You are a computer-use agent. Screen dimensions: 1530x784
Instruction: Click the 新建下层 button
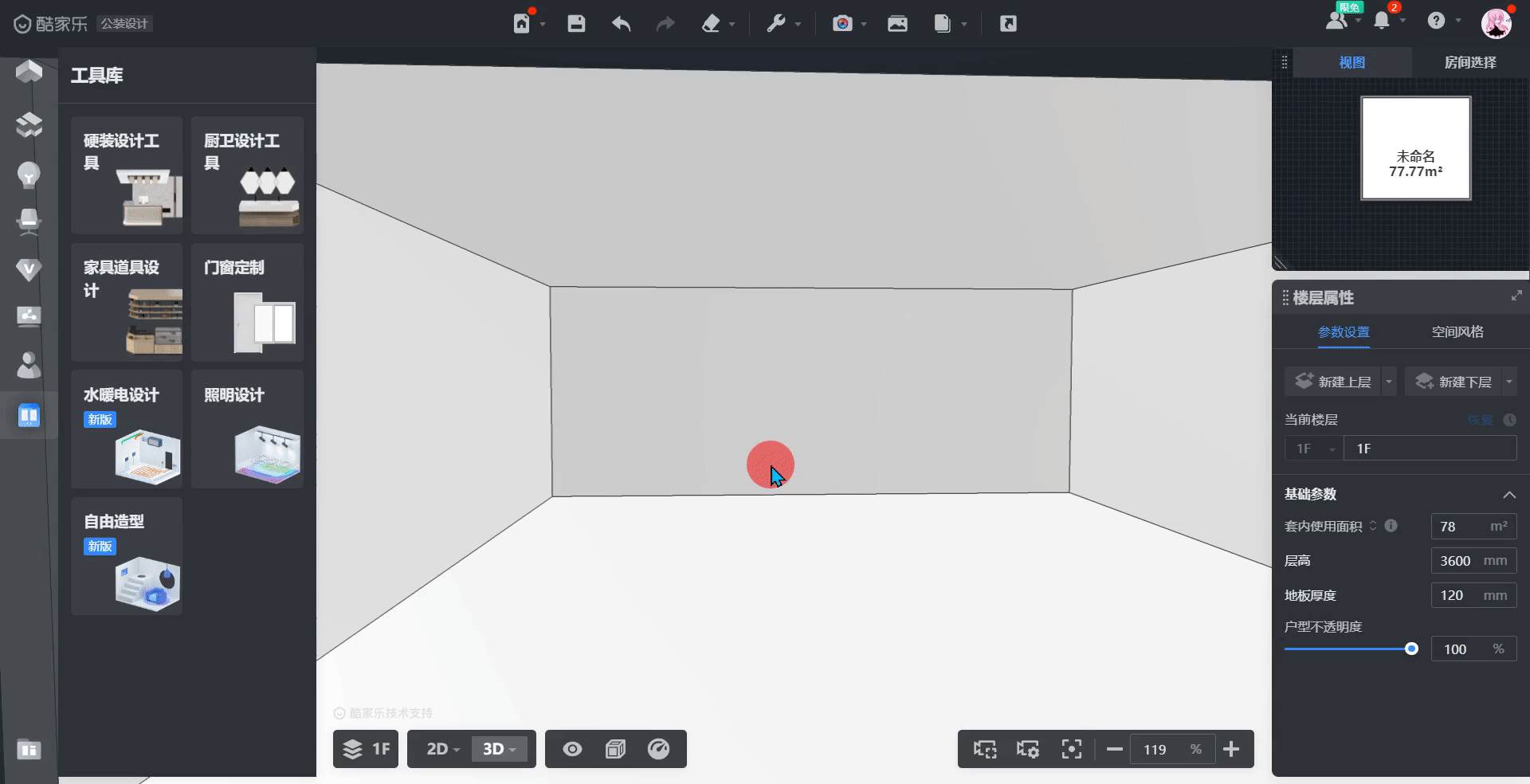pos(1453,382)
